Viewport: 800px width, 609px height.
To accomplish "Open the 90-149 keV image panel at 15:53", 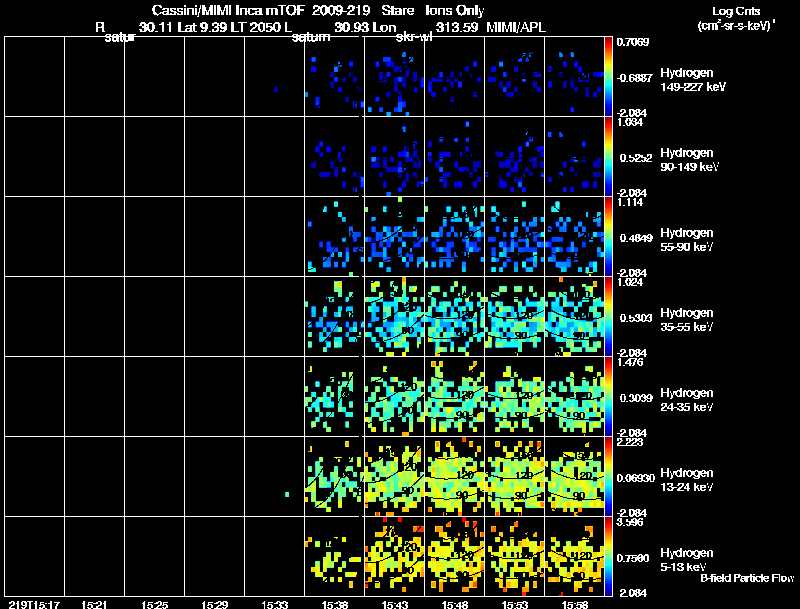I will tap(514, 156).
